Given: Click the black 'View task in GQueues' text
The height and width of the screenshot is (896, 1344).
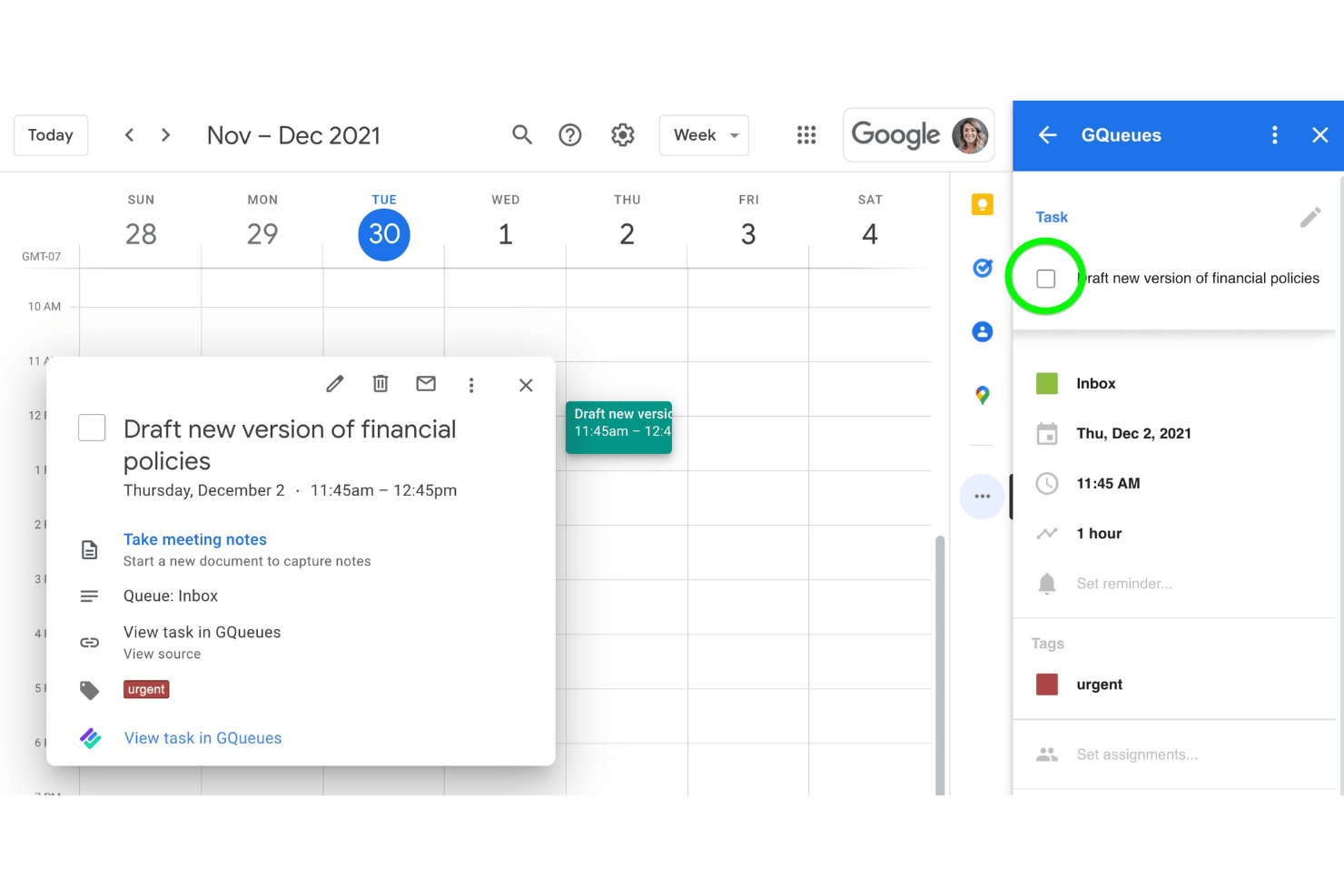Looking at the screenshot, I should pyautogui.click(x=203, y=633).
